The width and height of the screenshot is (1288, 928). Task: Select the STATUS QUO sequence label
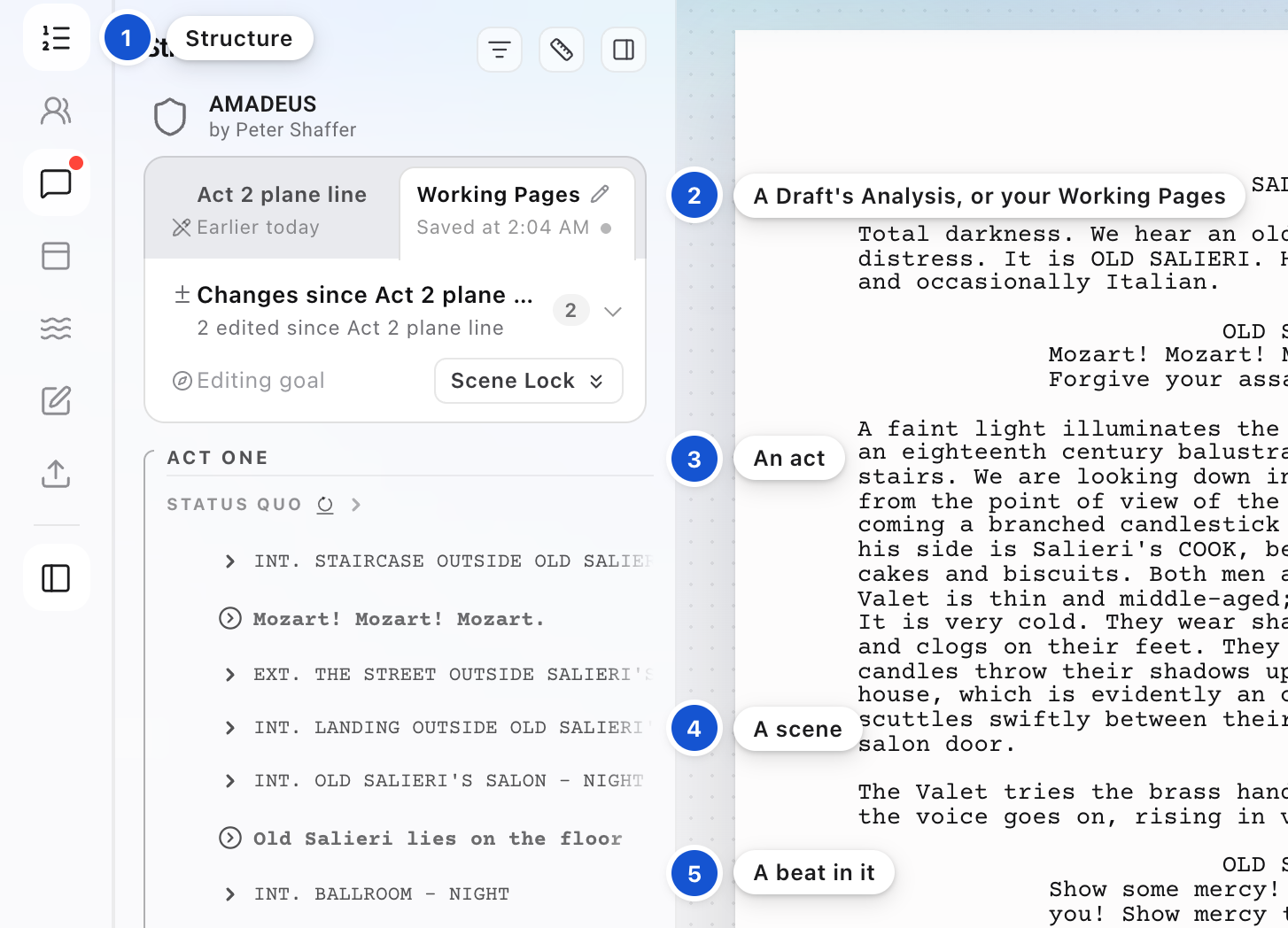[x=235, y=505]
